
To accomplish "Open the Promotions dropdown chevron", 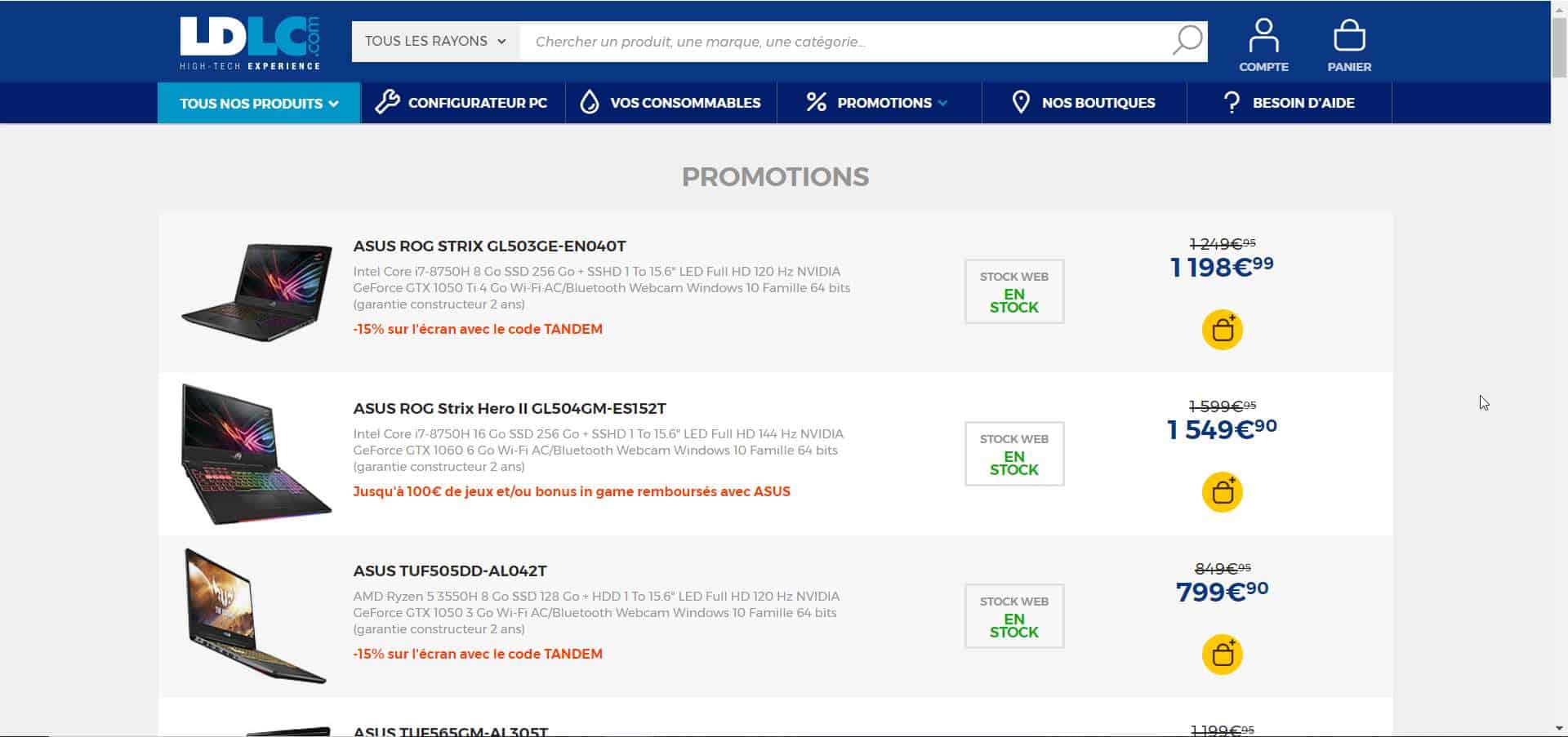I will [x=942, y=103].
